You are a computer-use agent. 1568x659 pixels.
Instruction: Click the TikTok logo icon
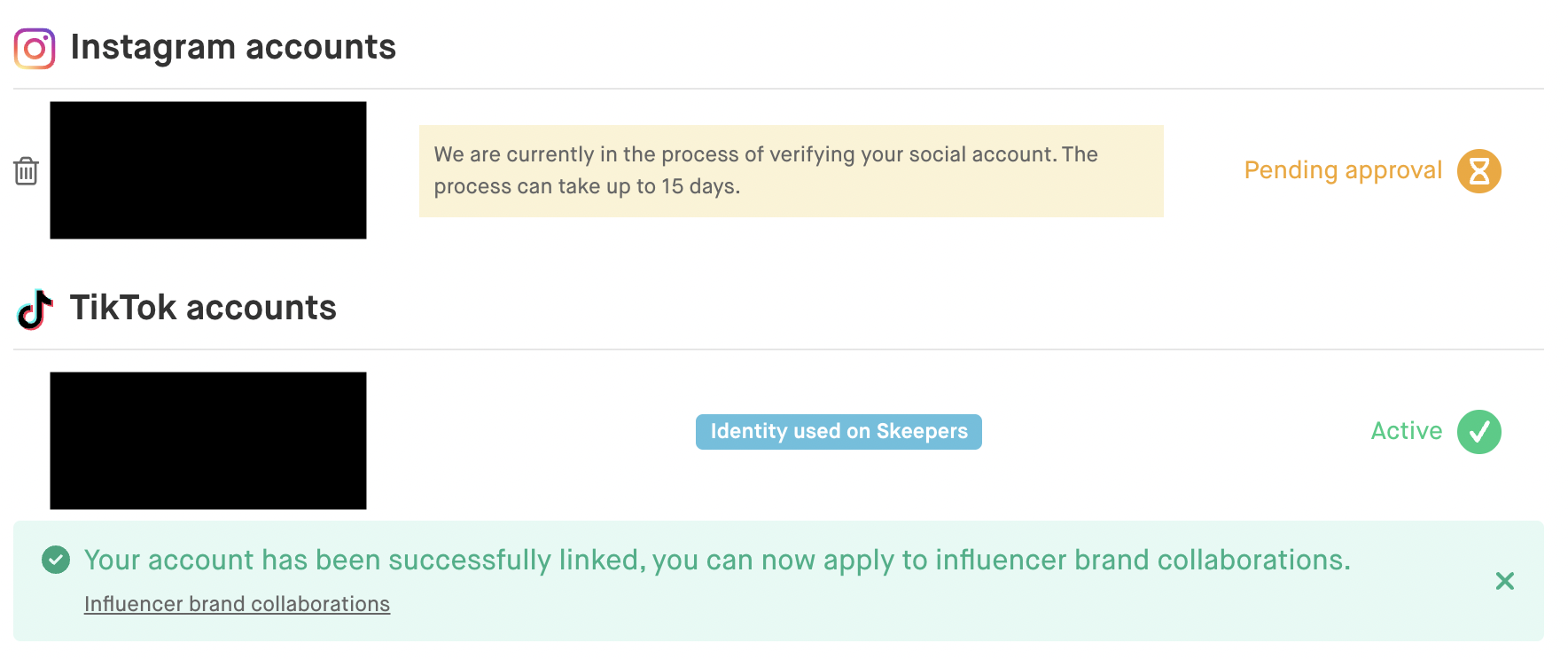(x=35, y=309)
